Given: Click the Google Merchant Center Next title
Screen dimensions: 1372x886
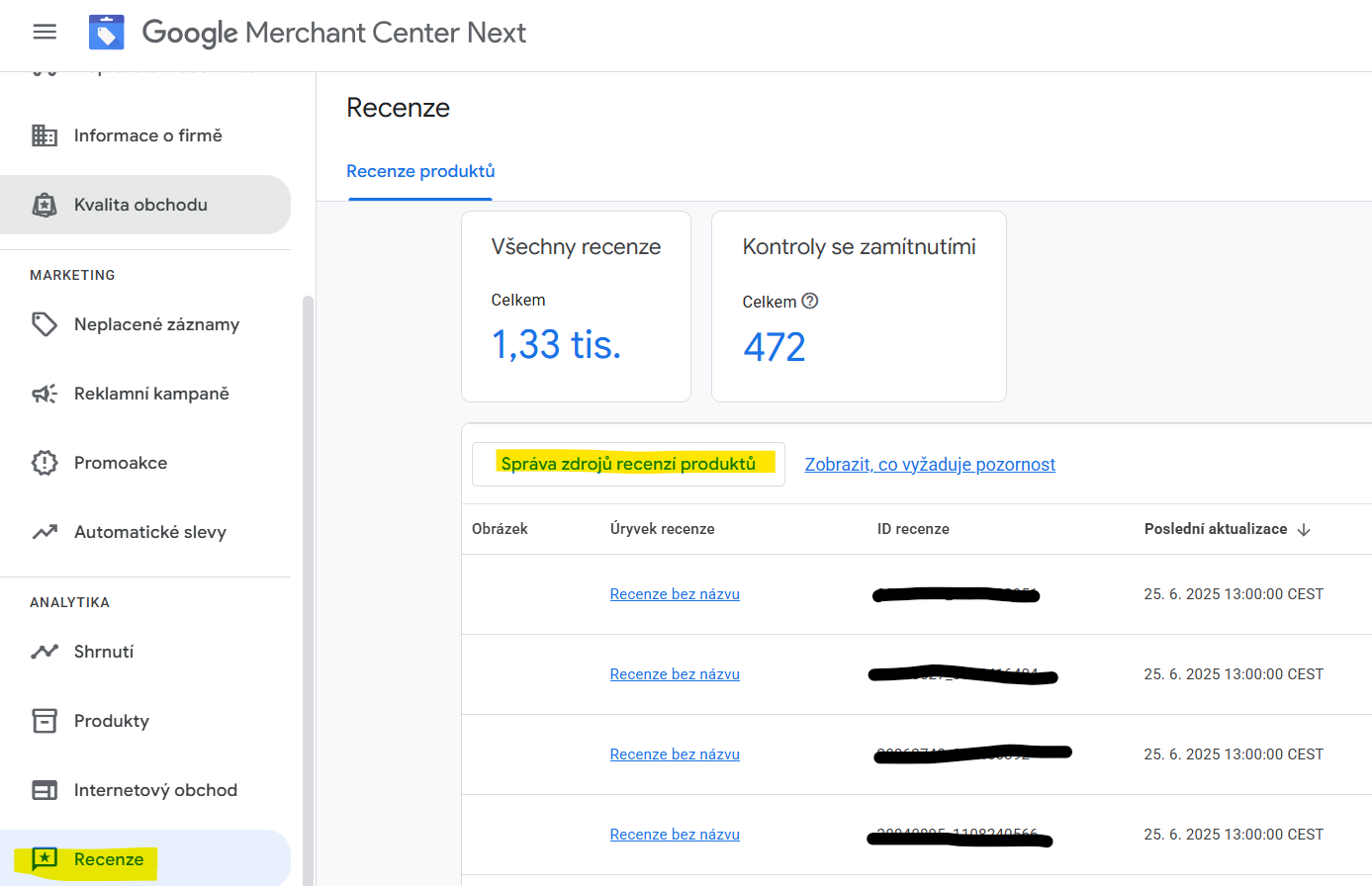Looking at the screenshot, I should tap(334, 33).
